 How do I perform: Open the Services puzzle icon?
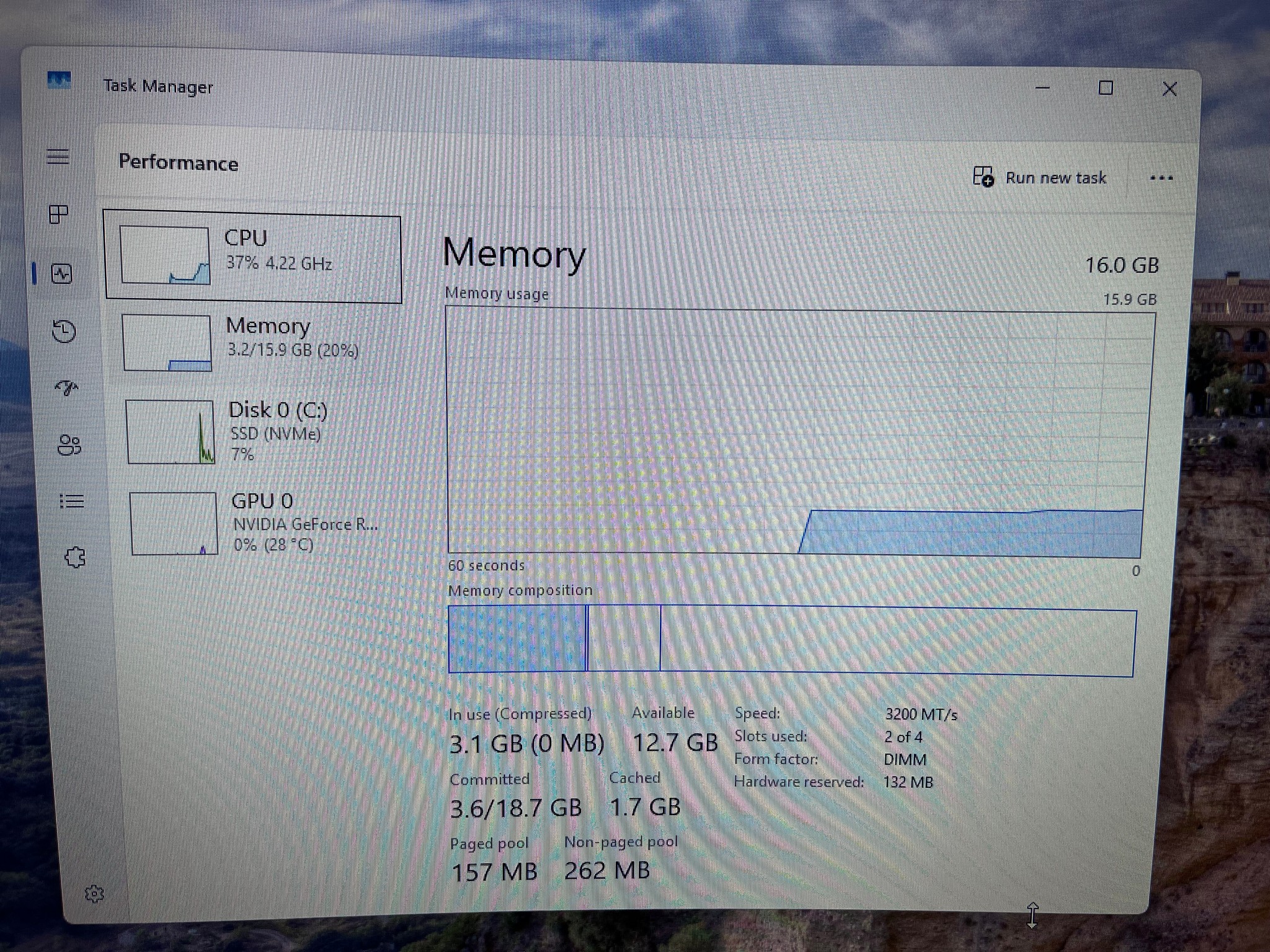[x=75, y=557]
